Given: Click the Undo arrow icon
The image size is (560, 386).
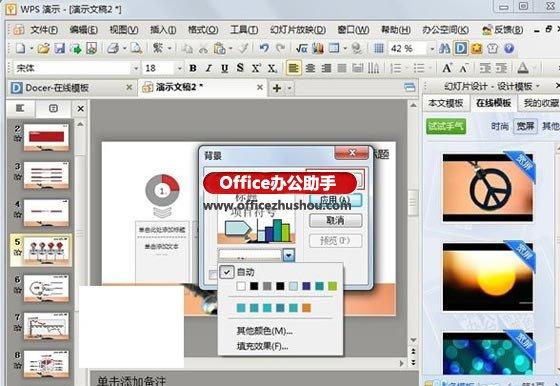Looking at the screenshot, I should coord(264,48).
